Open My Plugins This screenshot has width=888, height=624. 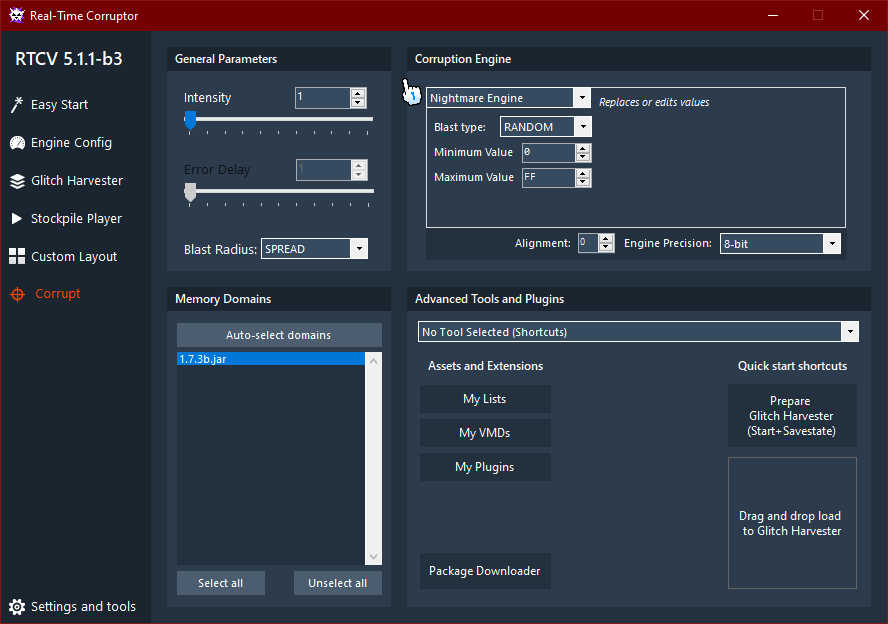tap(485, 467)
